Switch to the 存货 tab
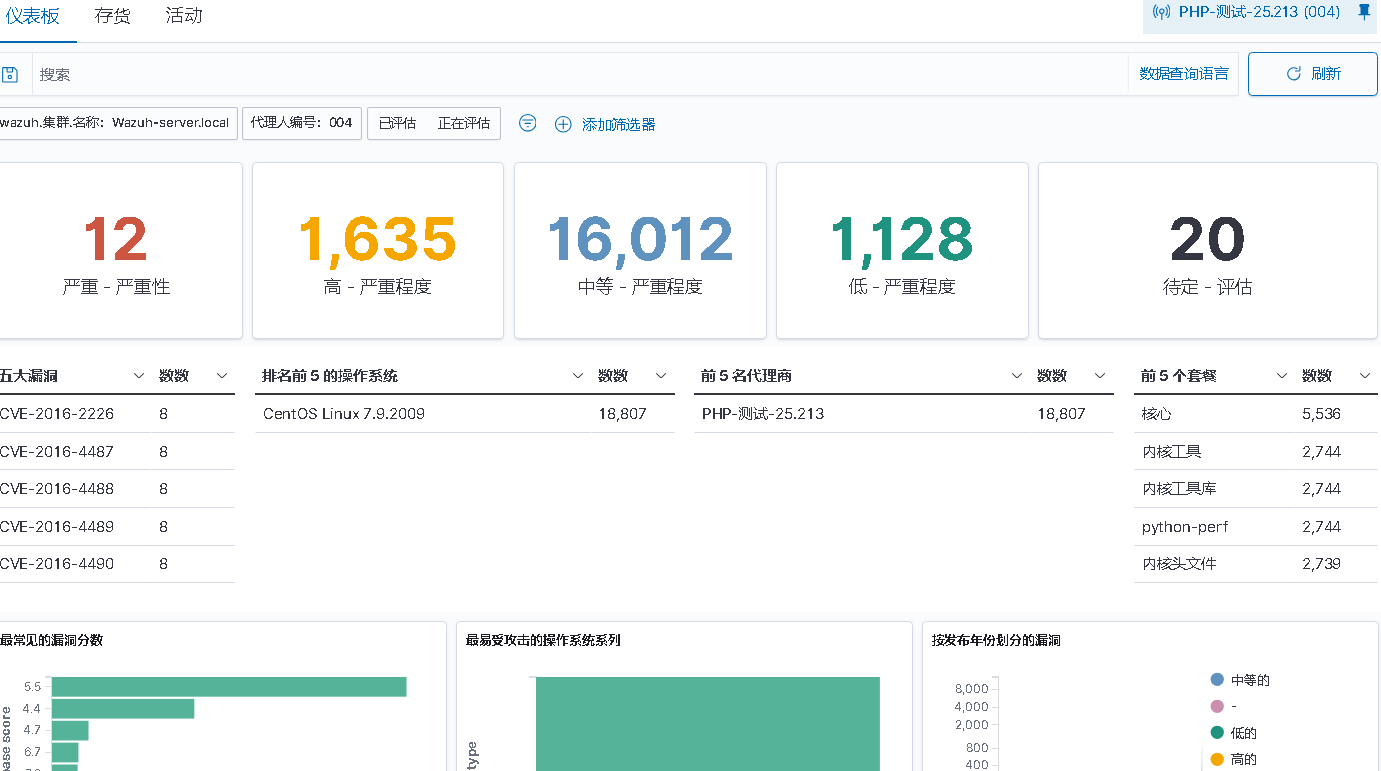 pyautogui.click(x=113, y=16)
